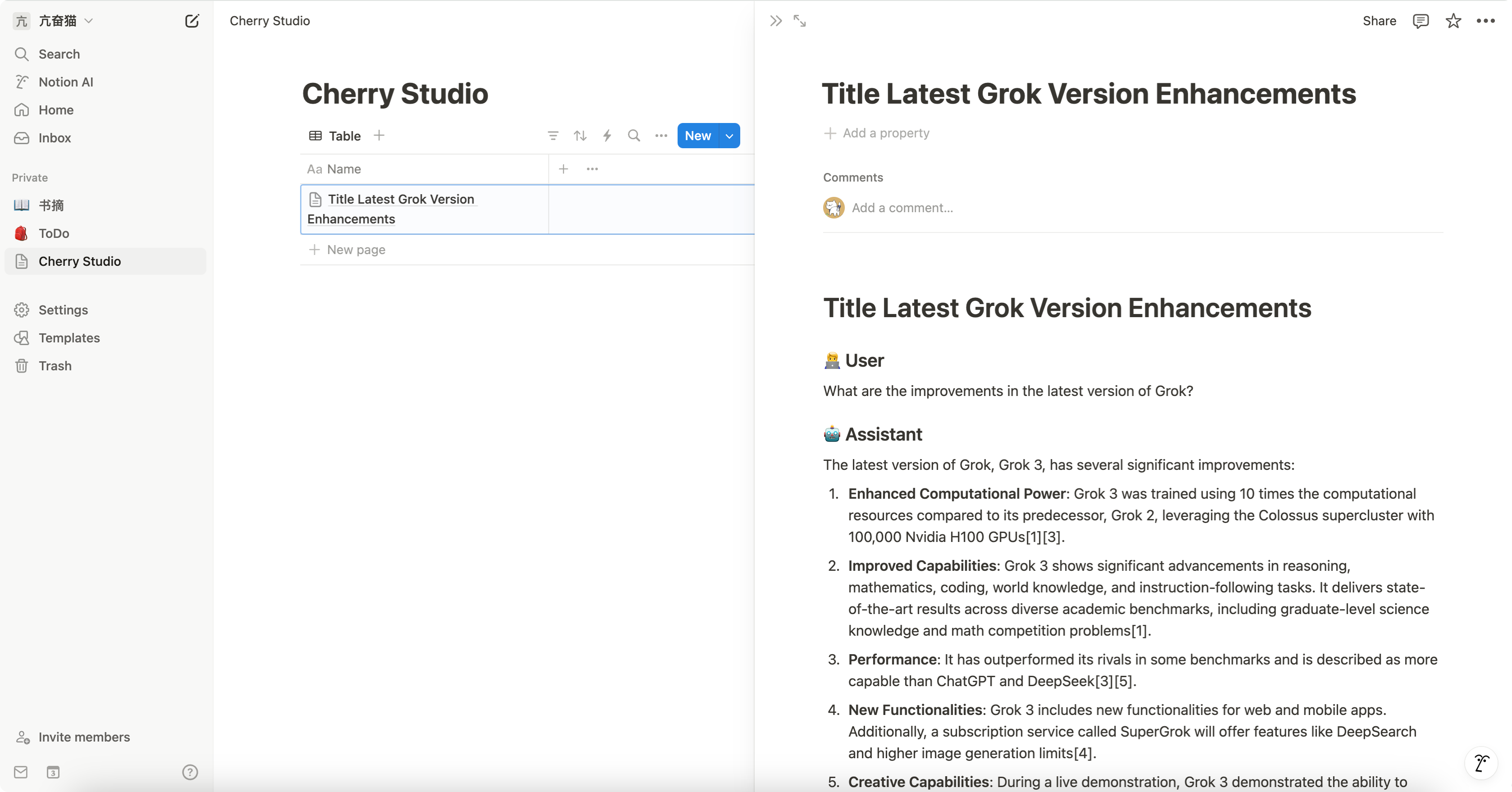Viewport: 1512px width, 792px height.
Task: Open the help question mark icon
Action: (x=190, y=772)
